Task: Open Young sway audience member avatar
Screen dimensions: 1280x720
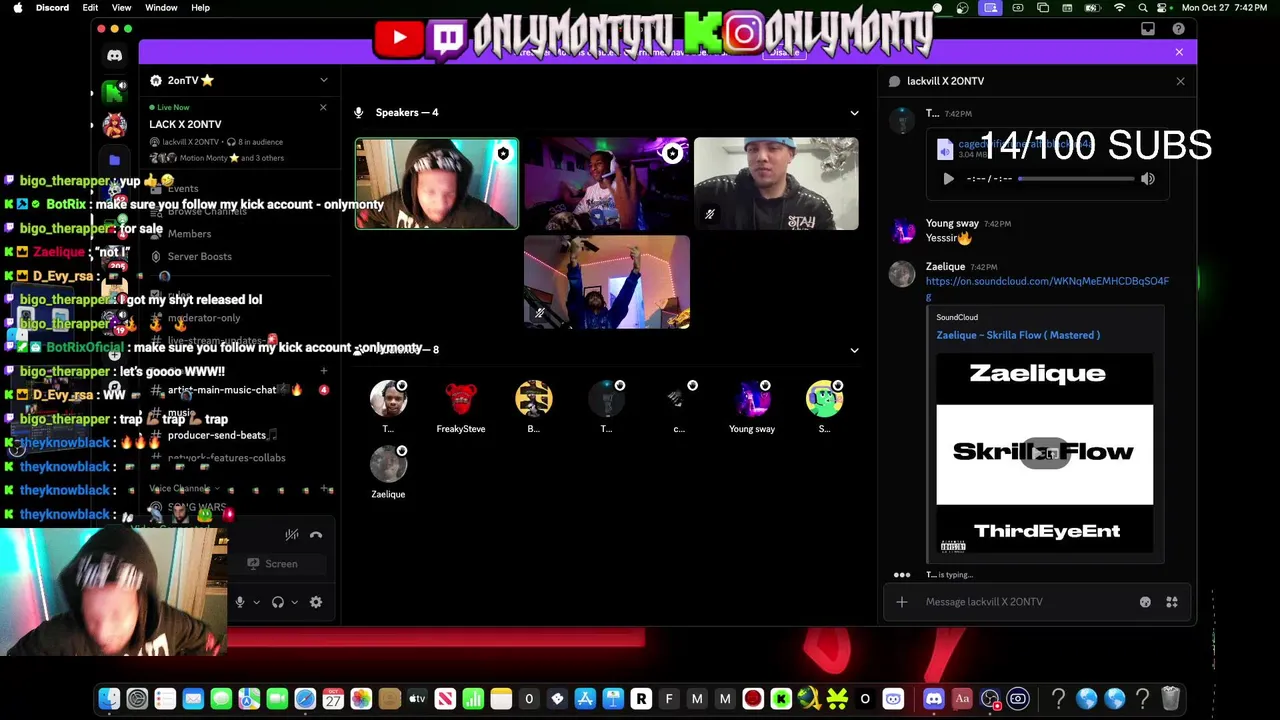Action: click(752, 399)
